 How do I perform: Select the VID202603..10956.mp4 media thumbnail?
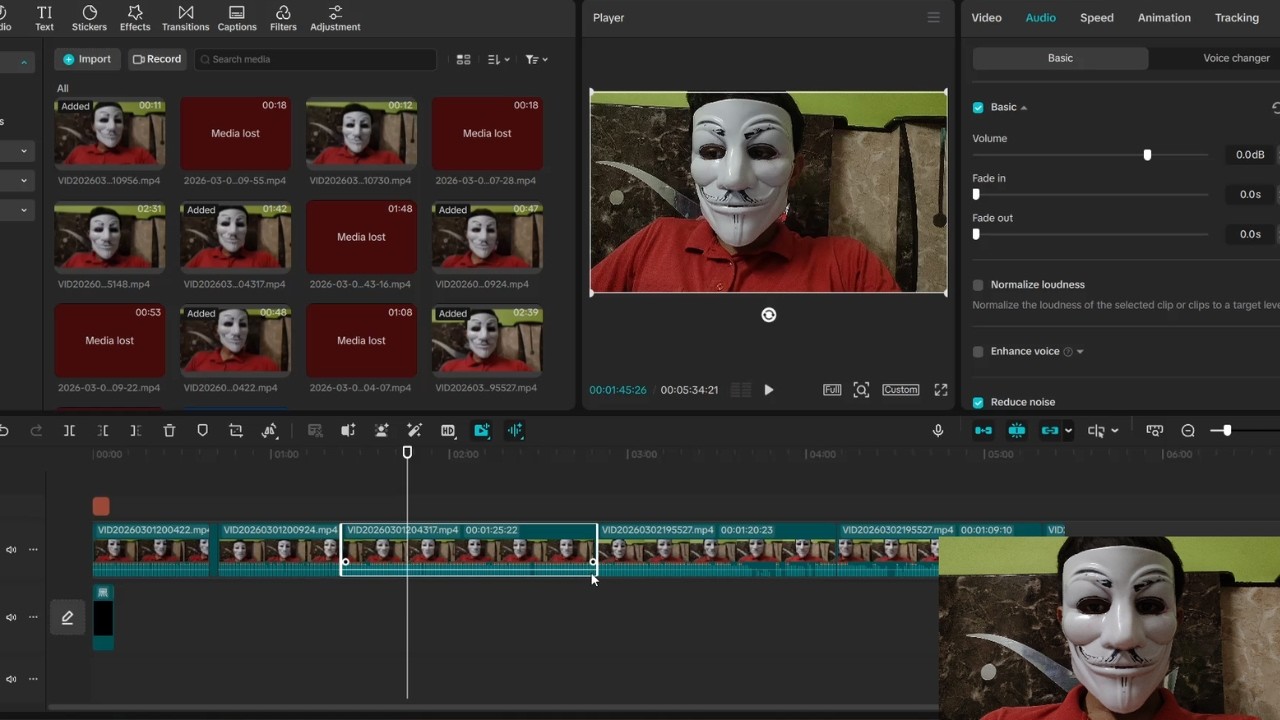pos(109,133)
